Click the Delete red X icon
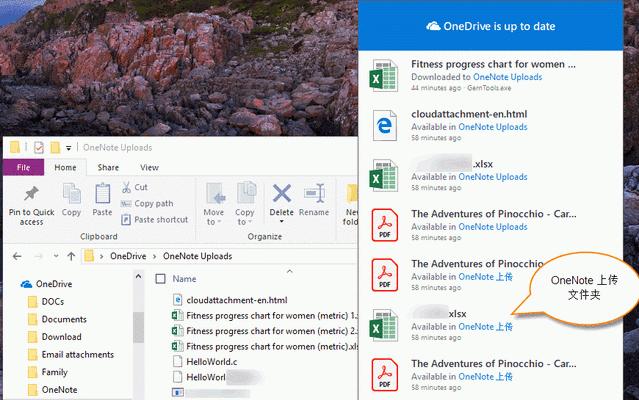The width and height of the screenshot is (639, 400). [282, 193]
